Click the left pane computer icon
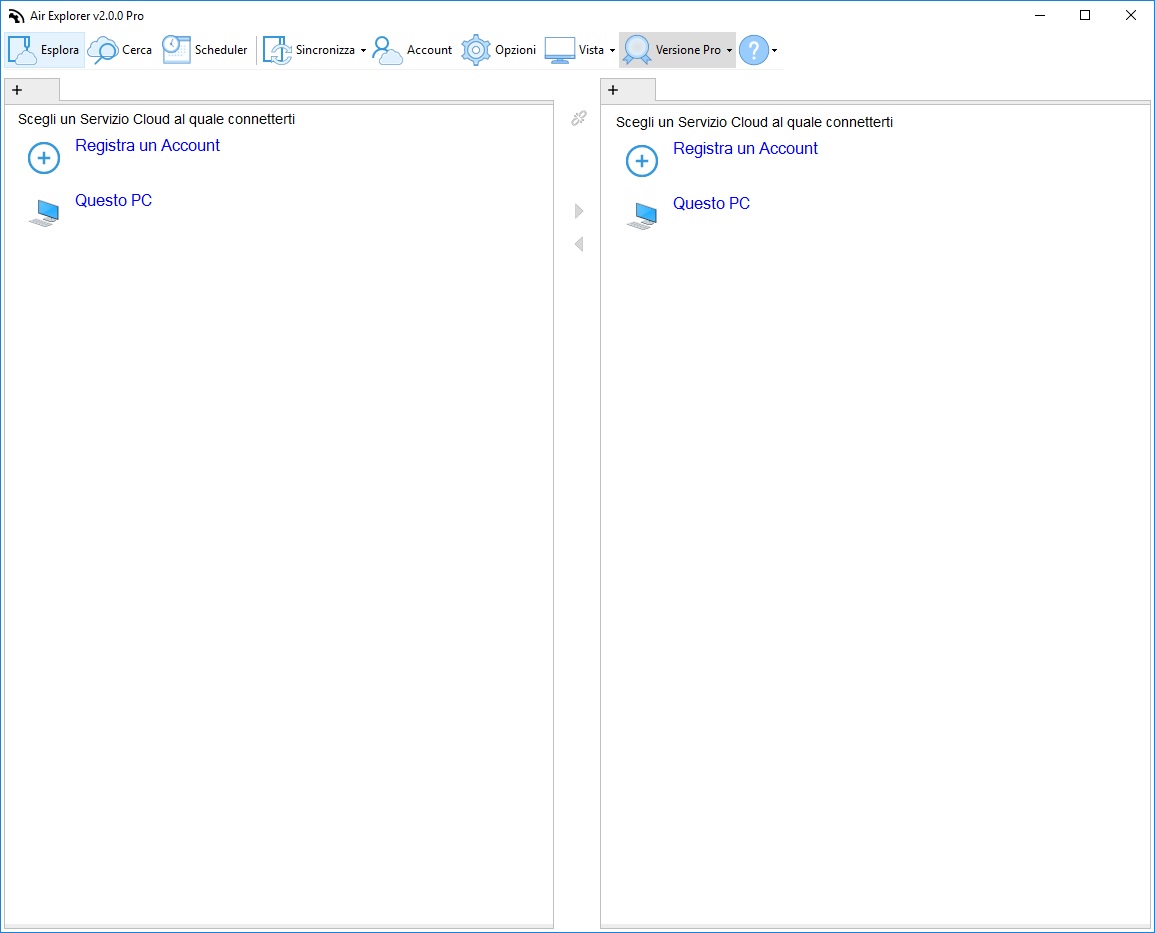Viewport: 1155px width, 933px height. pos(44,213)
